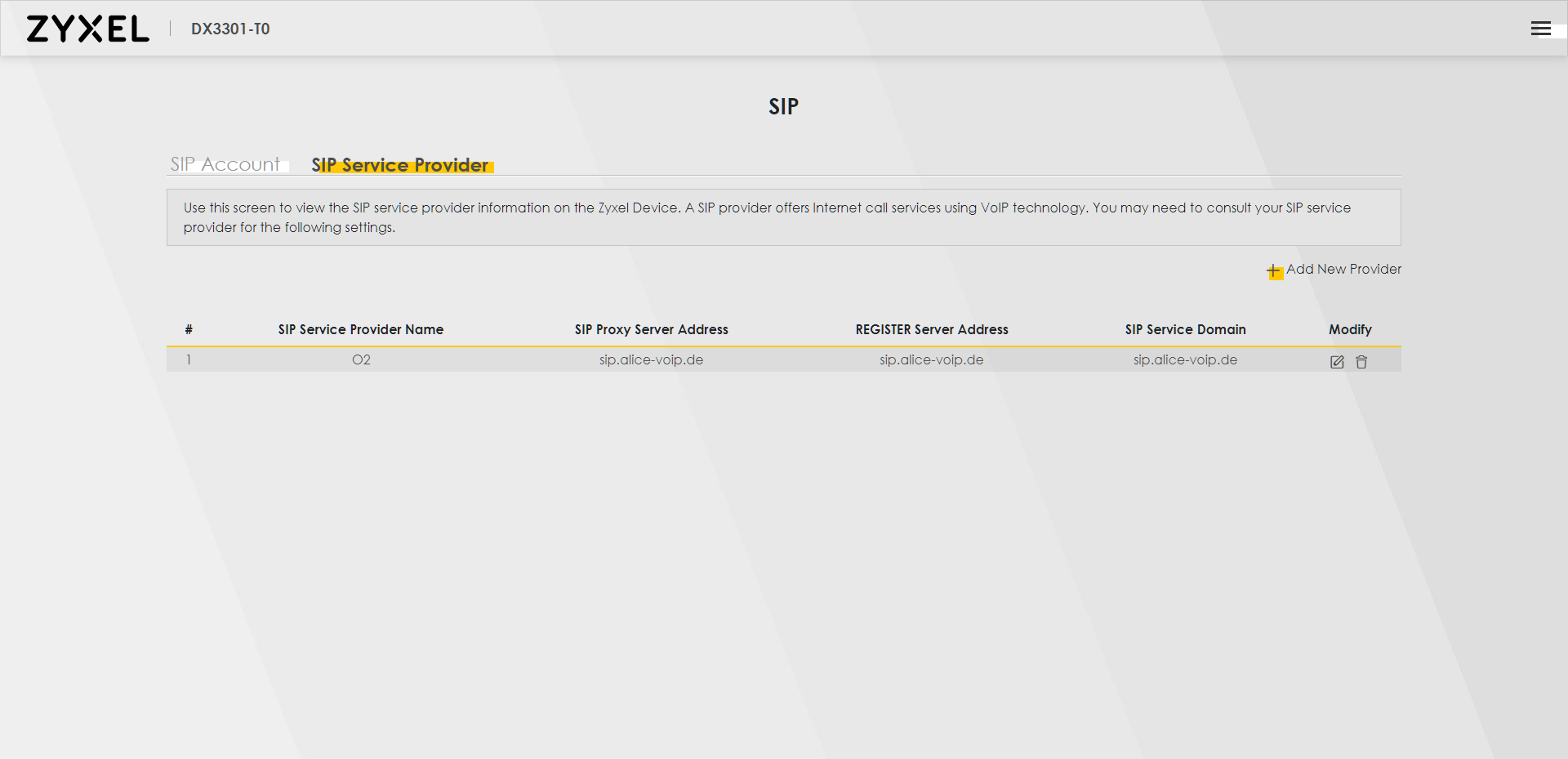The width and height of the screenshot is (1568, 759).
Task: Delete the O2 provider with trash icon
Action: click(x=1361, y=362)
